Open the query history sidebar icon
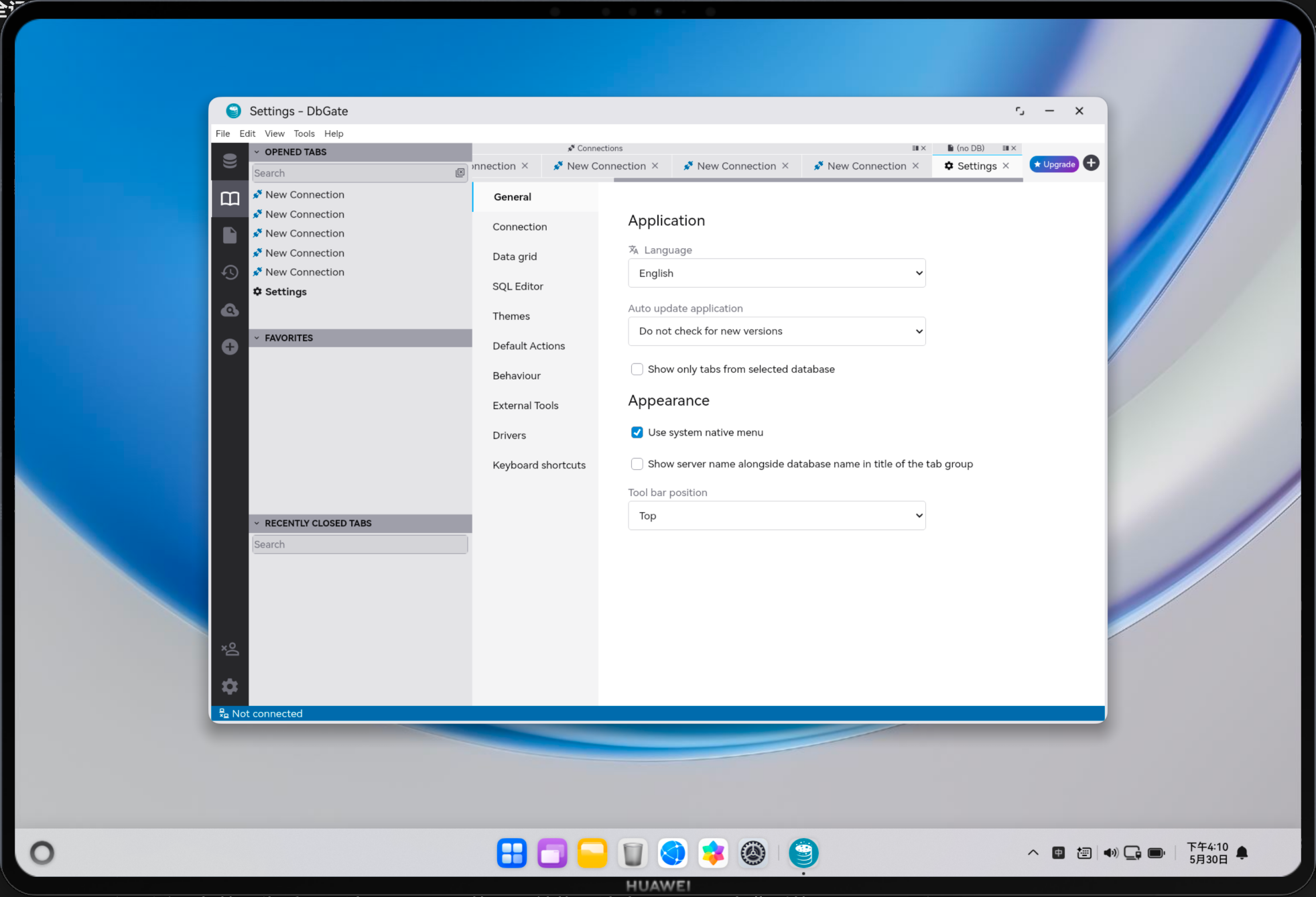The width and height of the screenshot is (1316, 897). pyautogui.click(x=230, y=272)
